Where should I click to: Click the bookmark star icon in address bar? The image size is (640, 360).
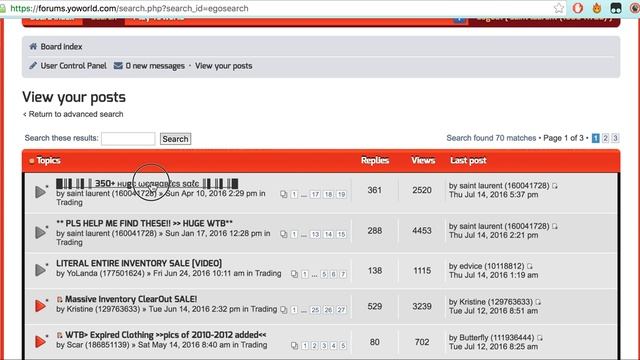tap(559, 8)
